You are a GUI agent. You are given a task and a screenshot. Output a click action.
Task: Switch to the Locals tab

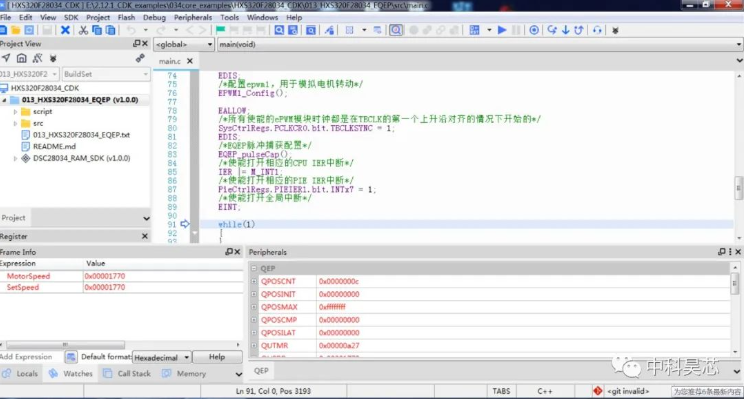coord(20,374)
